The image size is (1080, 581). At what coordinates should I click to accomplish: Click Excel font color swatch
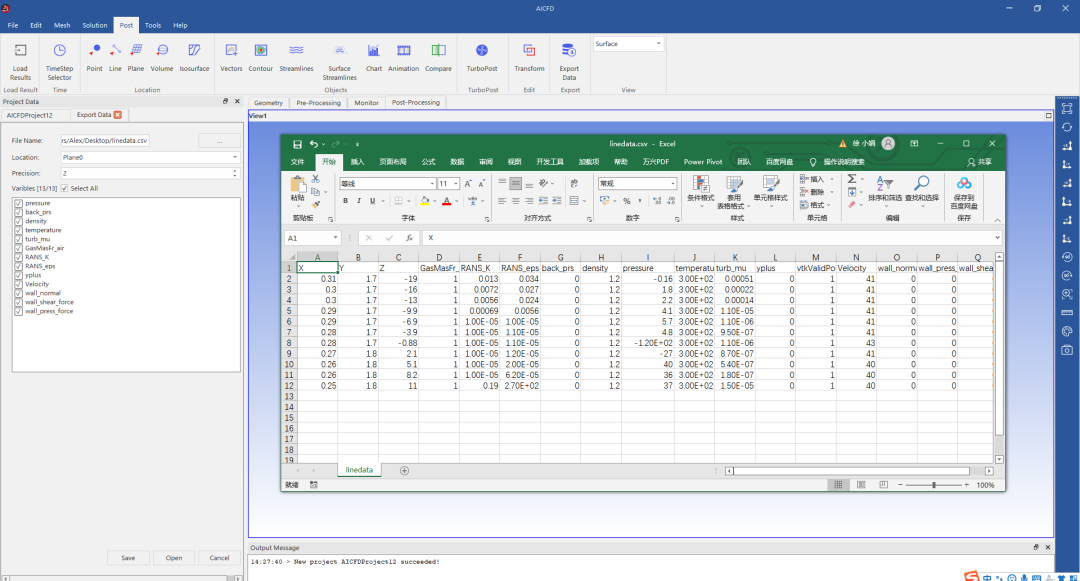(x=446, y=201)
